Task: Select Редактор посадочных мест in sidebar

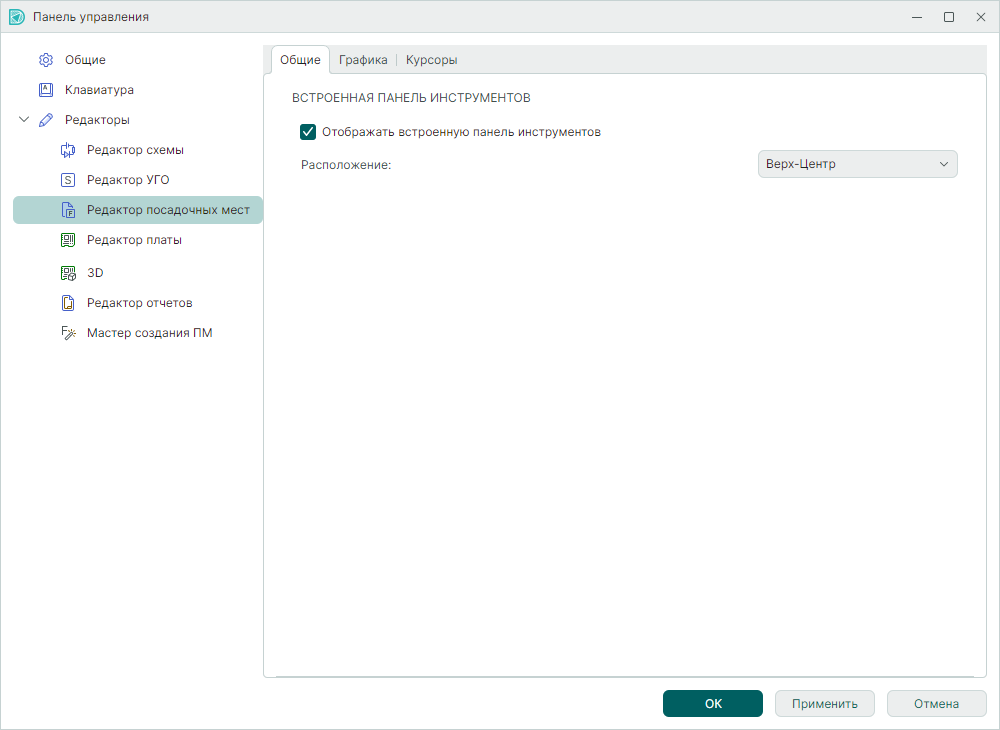Action: tap(168, 210)
